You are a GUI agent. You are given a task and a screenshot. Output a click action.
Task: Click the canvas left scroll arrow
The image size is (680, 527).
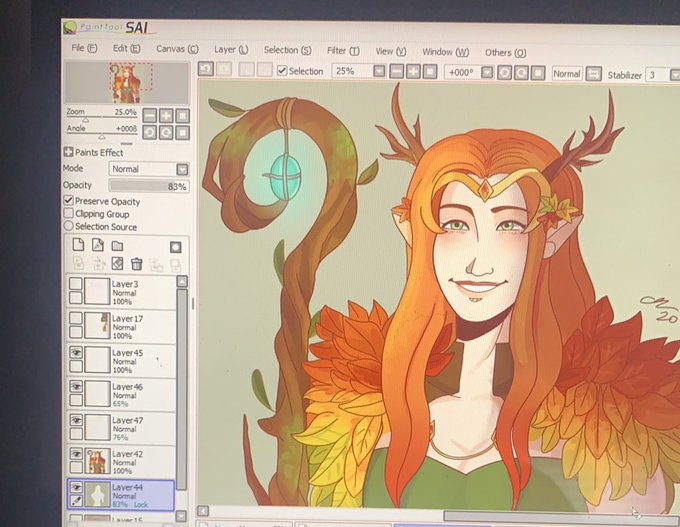click(203, 511)
